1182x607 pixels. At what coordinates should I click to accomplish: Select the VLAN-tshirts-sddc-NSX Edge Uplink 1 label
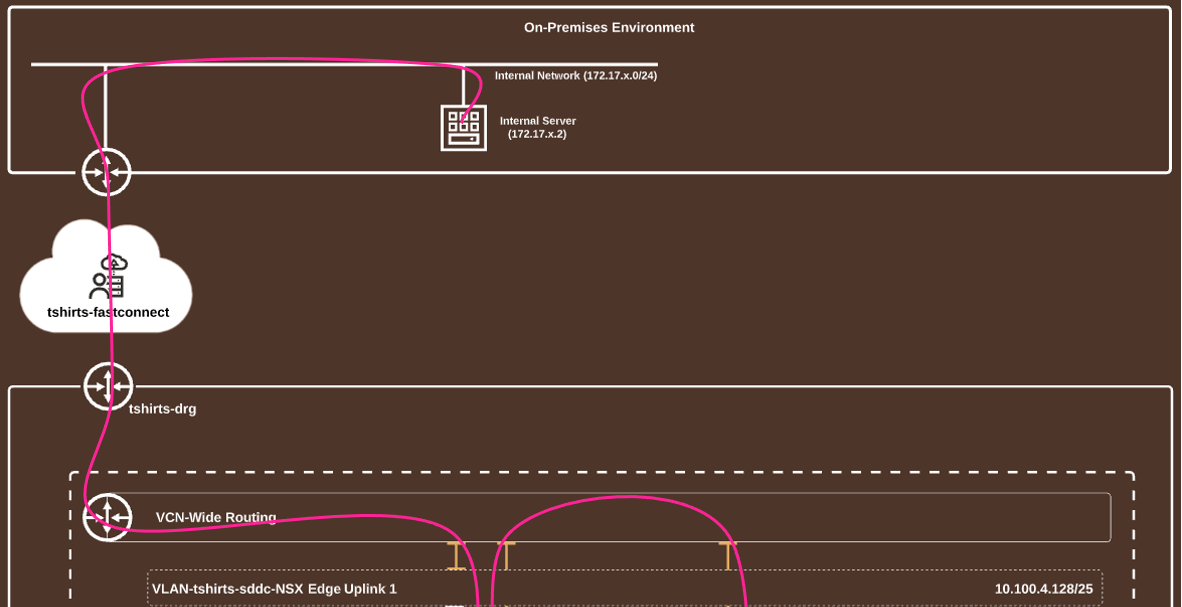pos(274,589)
